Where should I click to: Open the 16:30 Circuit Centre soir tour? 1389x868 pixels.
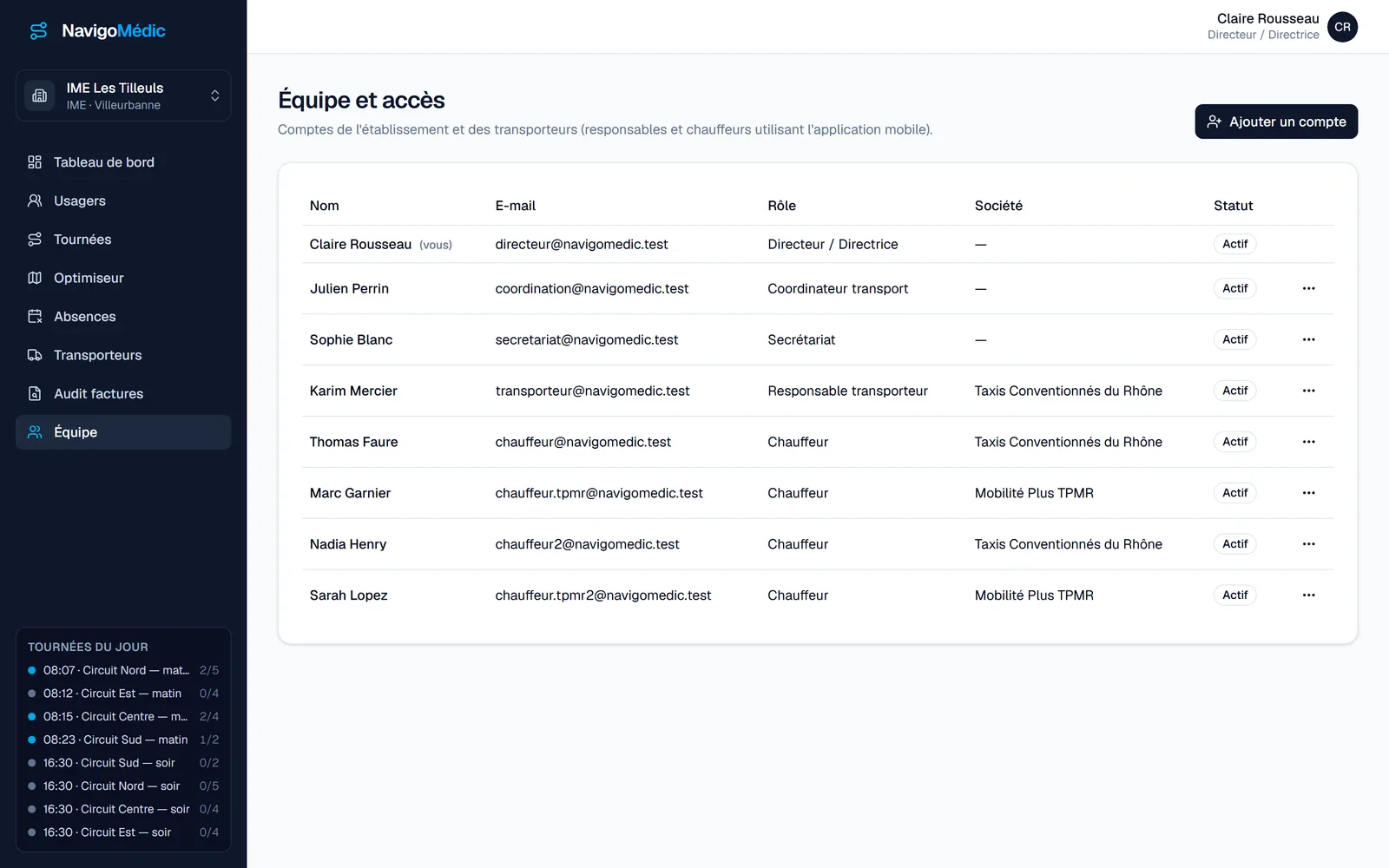click(123, 809)
